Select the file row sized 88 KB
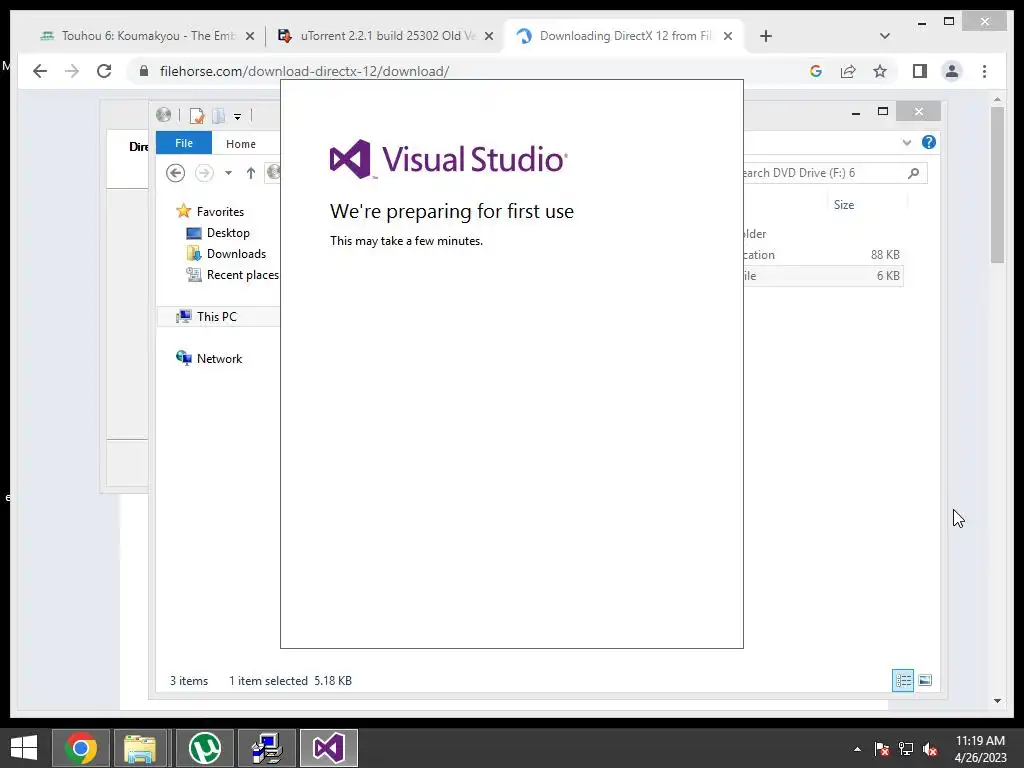The height and width of the screenshot is (768, 1024). tap(823, 255)
